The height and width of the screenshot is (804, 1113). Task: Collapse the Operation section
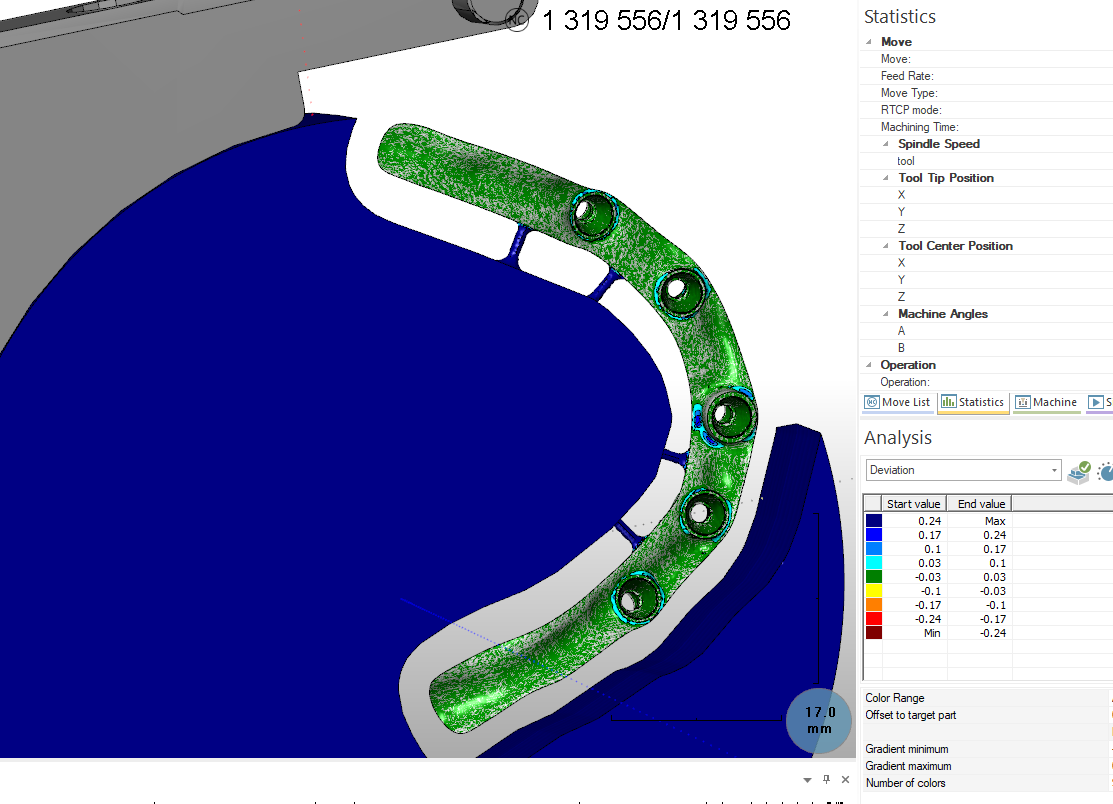(x=869, y=365)
